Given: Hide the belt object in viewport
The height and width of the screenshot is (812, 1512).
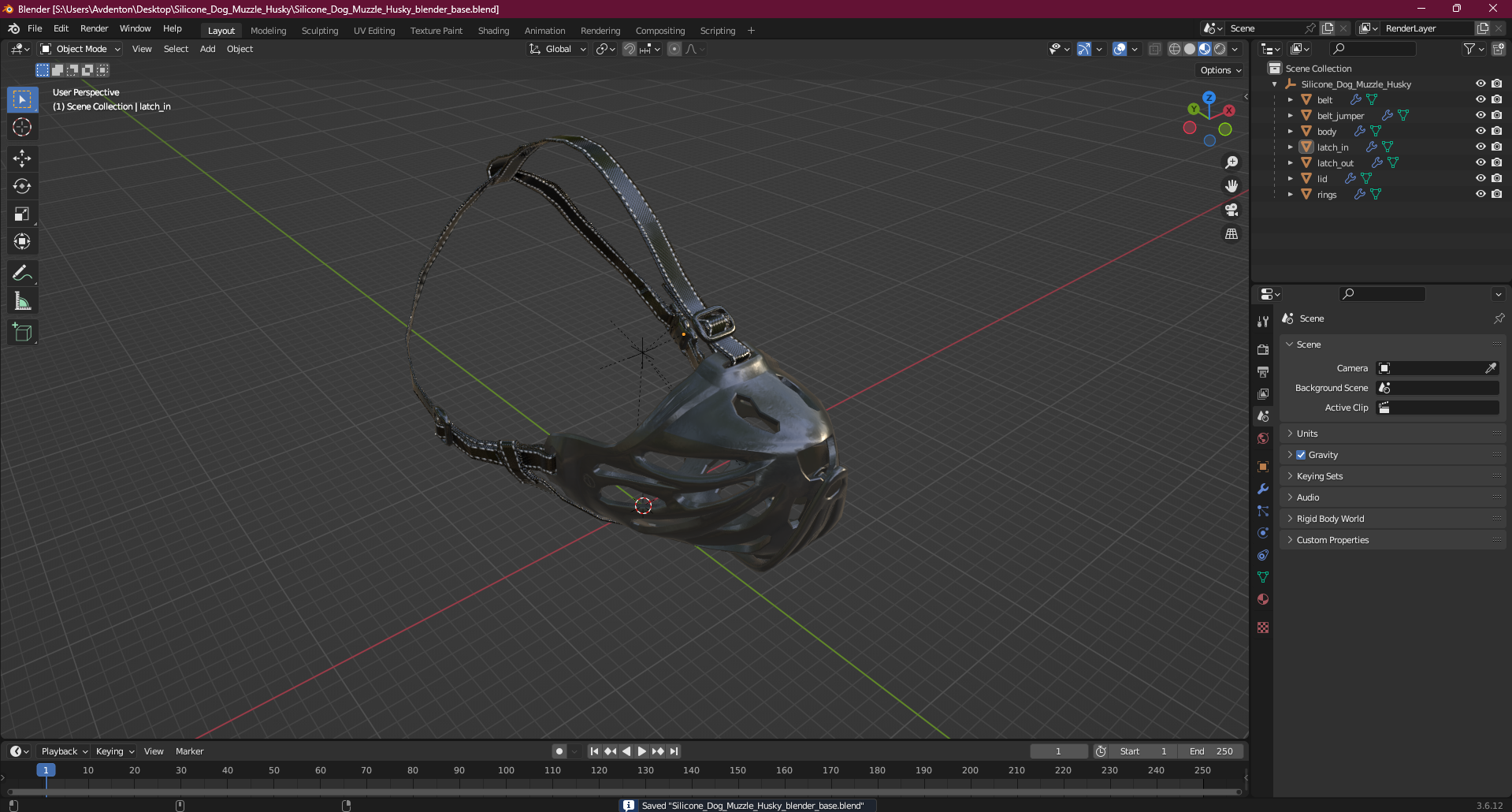Looking at the screenshot, I should (x=1480, y=99).
